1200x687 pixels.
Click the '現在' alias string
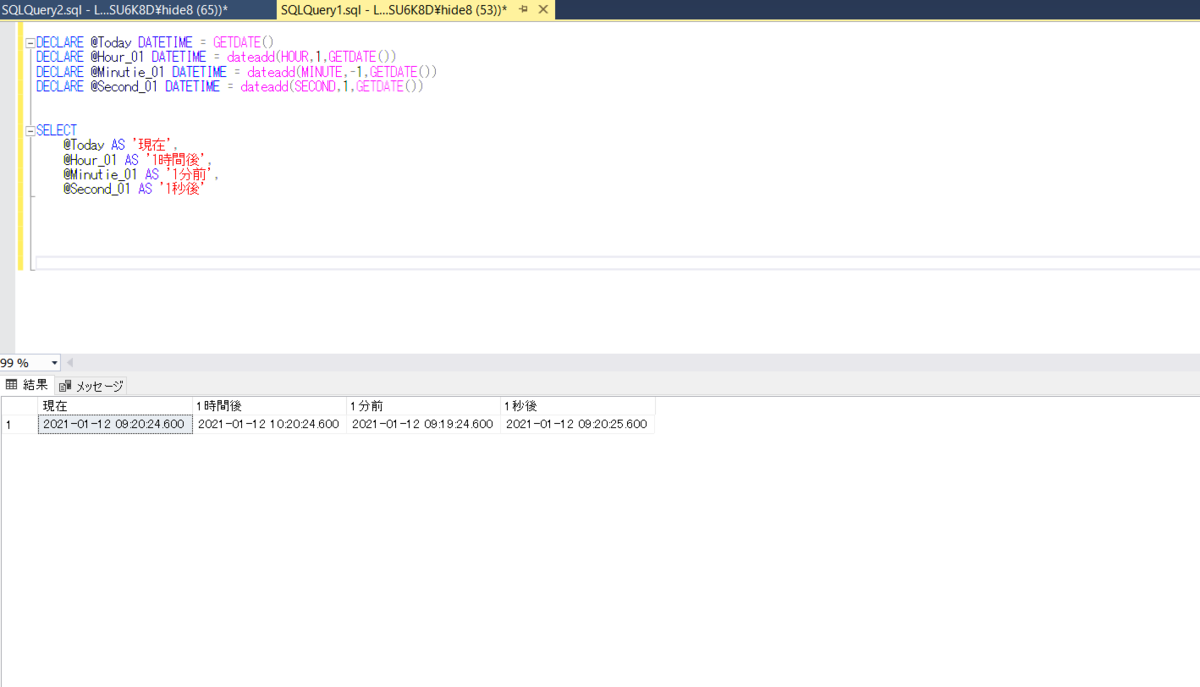click(153, 145)
